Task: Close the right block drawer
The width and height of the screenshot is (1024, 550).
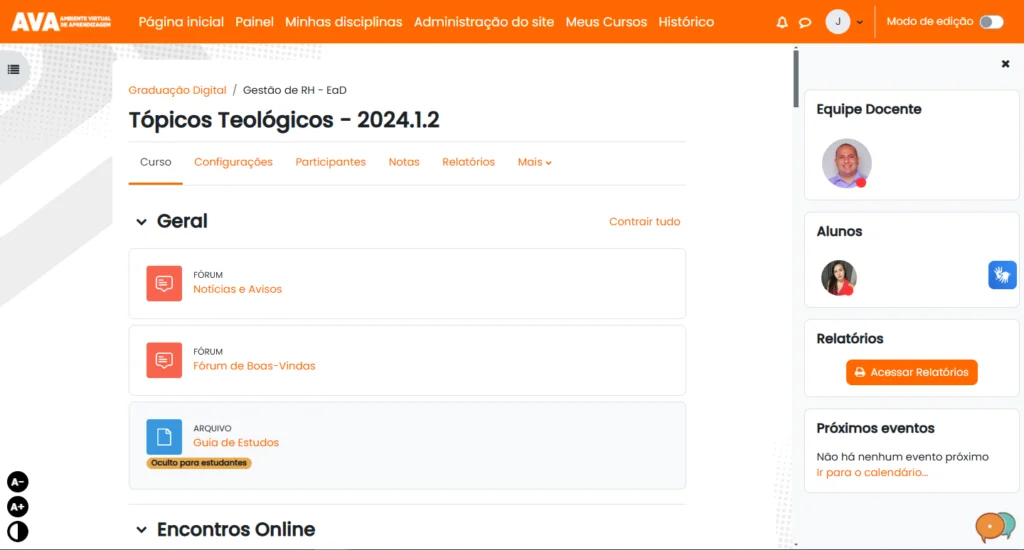Action: point(1005,64)
